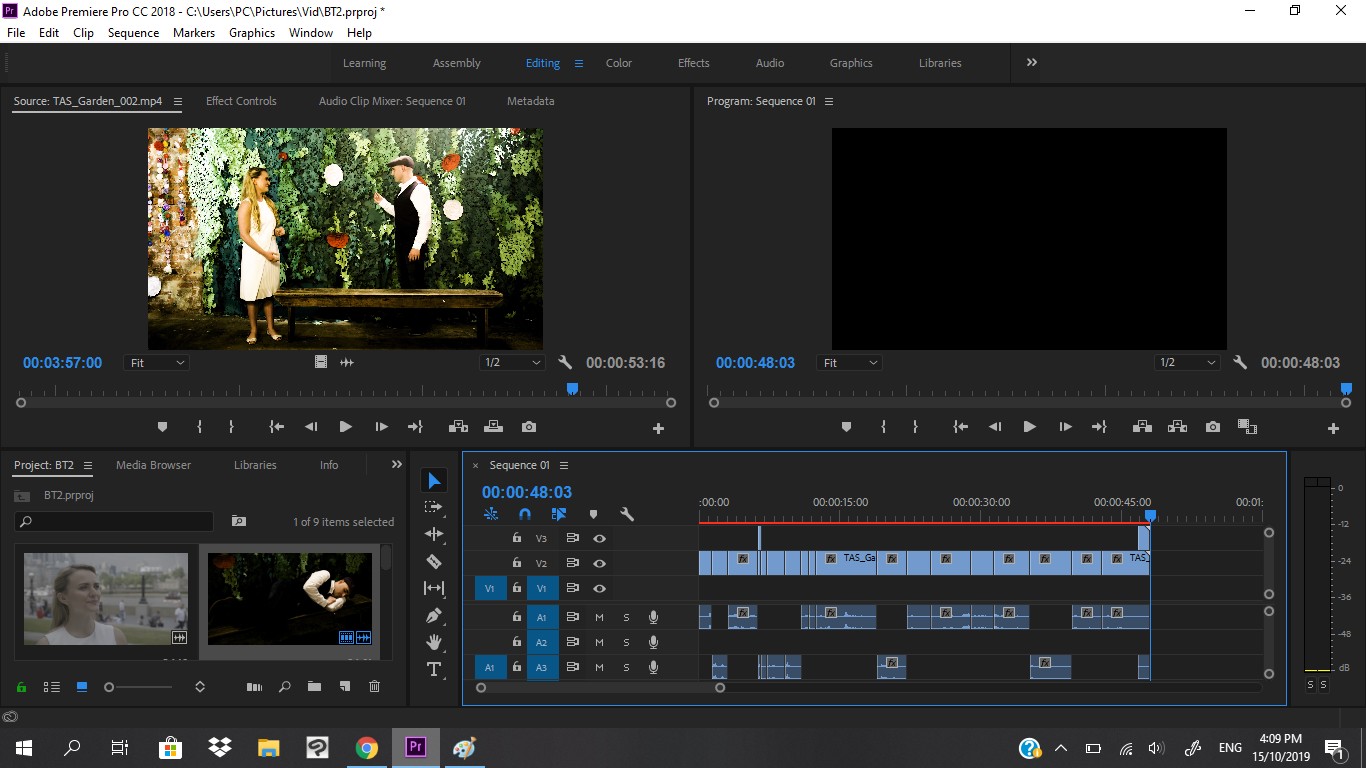Add marker in Source monitor

163,427
